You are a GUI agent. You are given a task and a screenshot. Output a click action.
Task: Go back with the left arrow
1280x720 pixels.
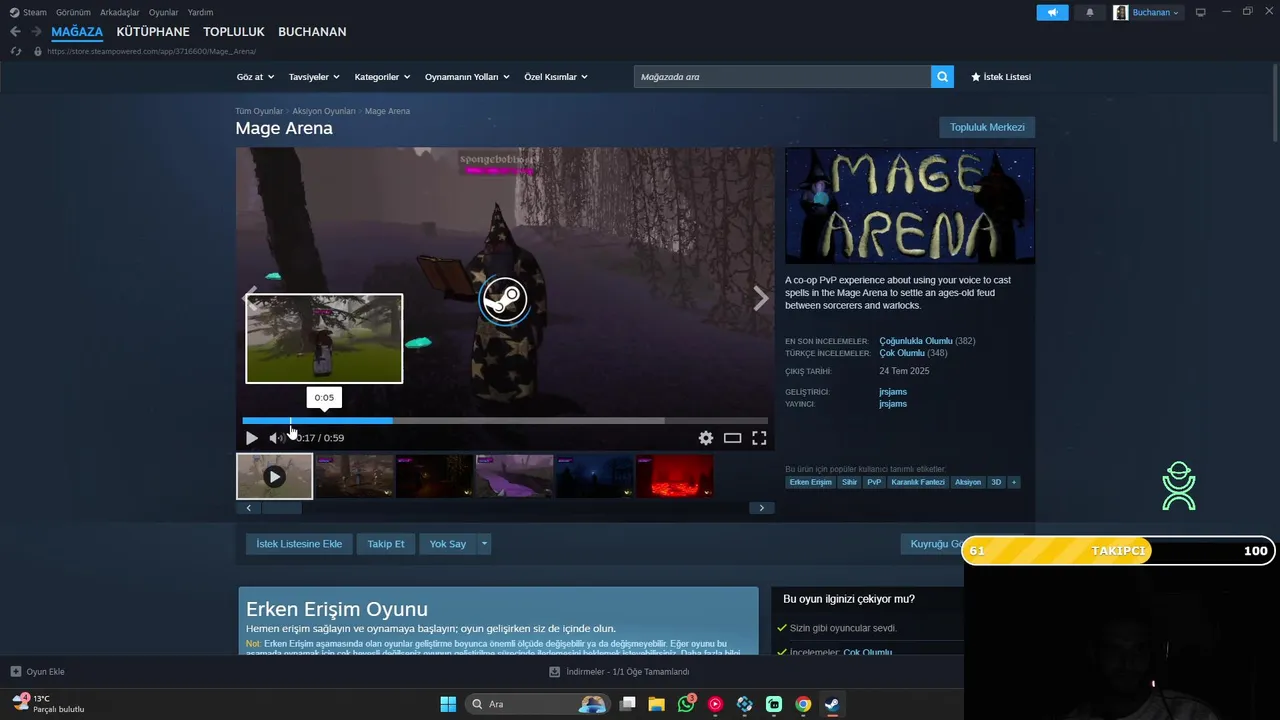[15, 32]
